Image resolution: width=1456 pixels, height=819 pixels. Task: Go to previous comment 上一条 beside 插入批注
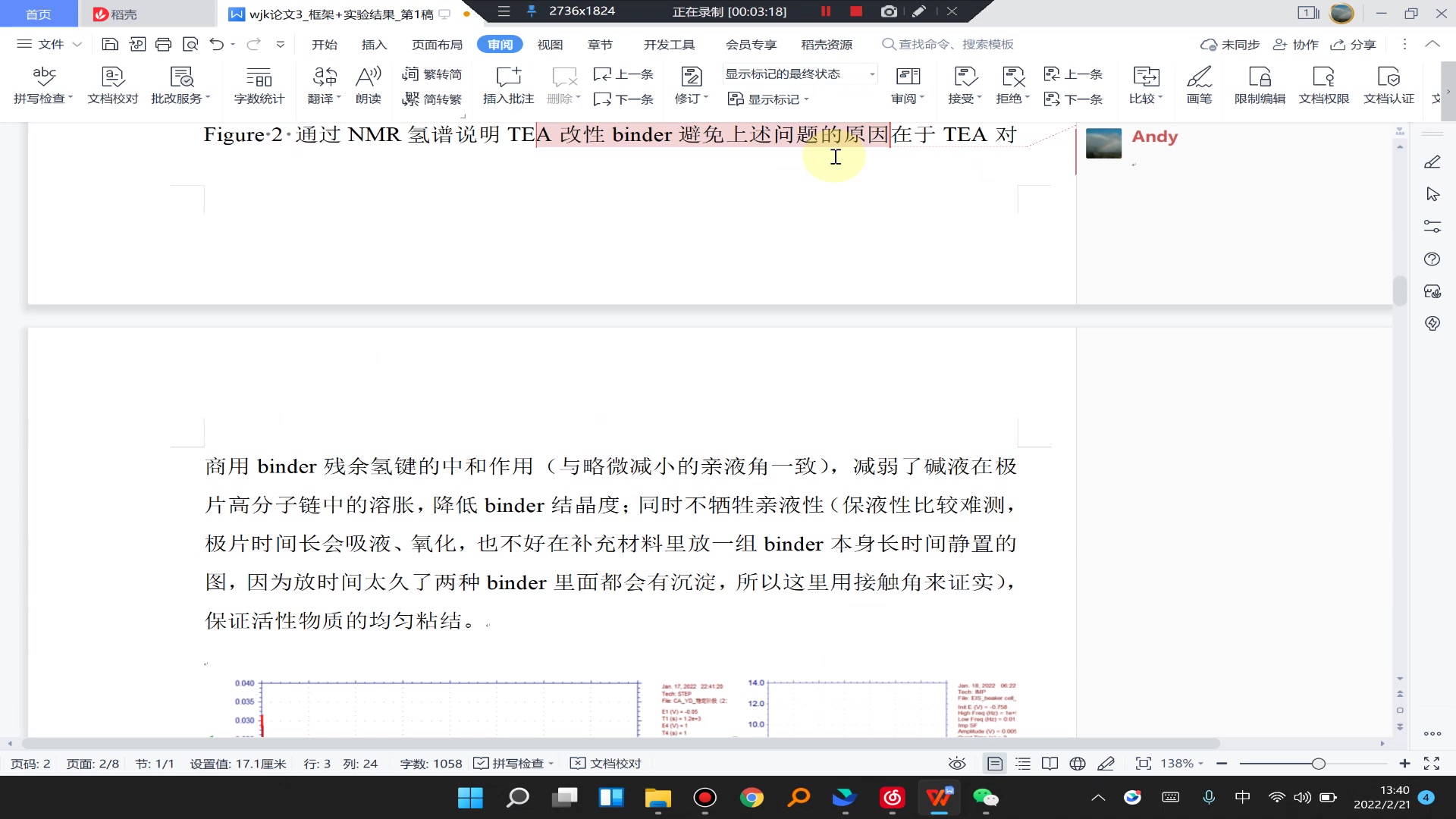[x=623, y=74]
